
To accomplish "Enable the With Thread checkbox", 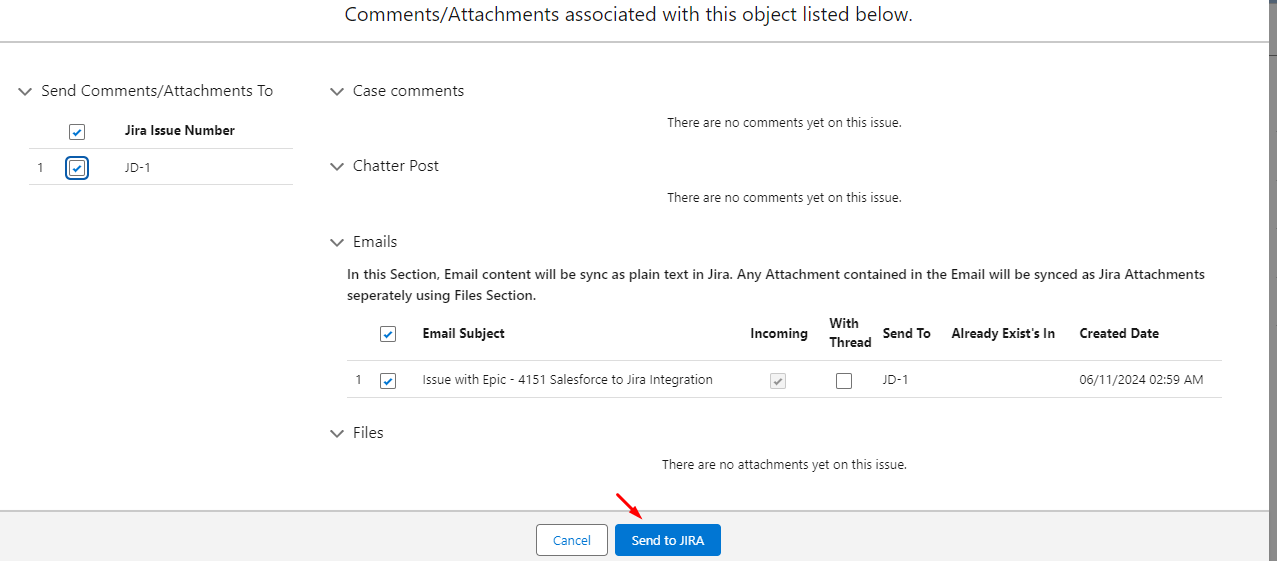I will tap(844, 381).
